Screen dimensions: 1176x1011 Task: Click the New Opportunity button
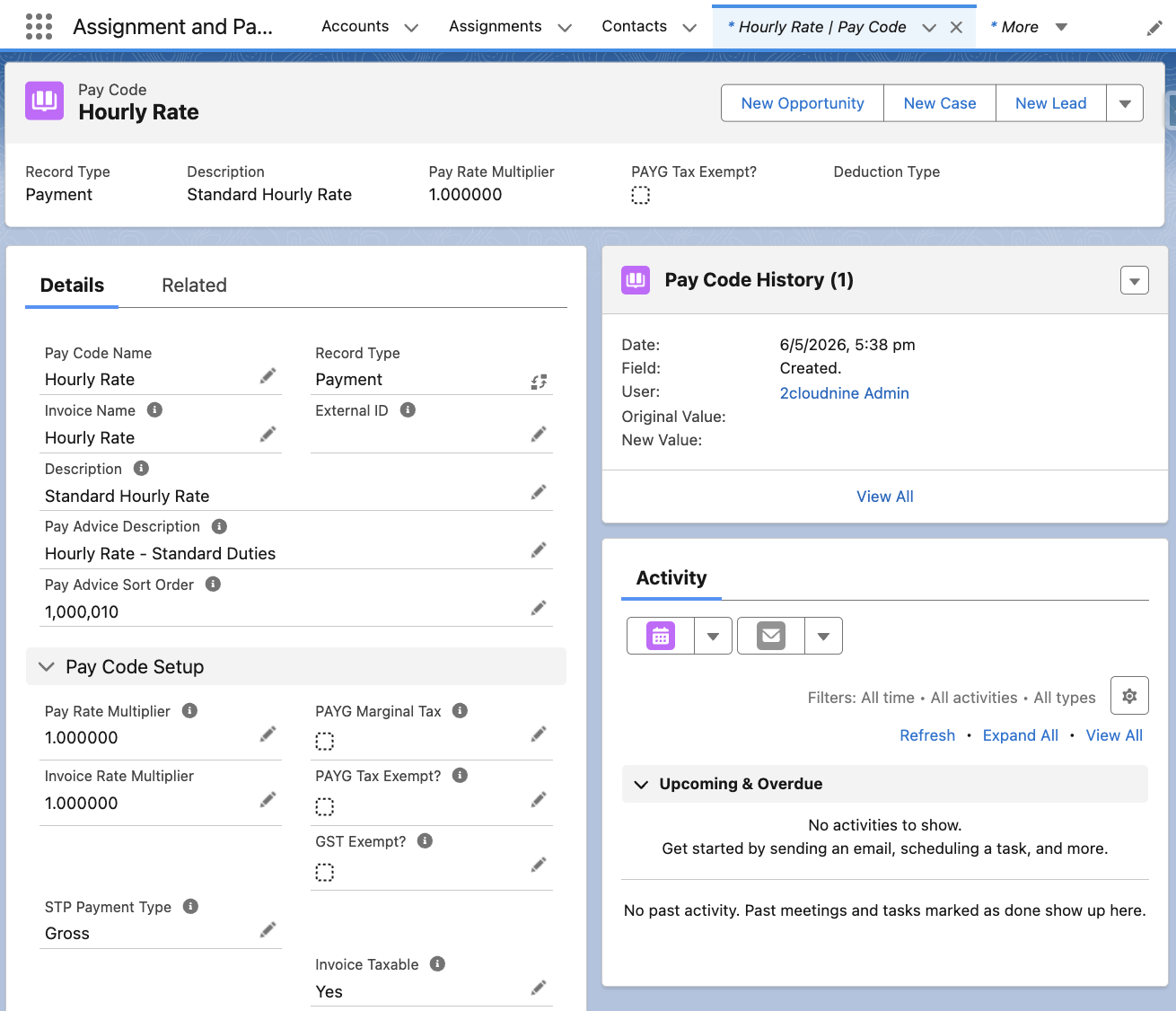[803, 103]
